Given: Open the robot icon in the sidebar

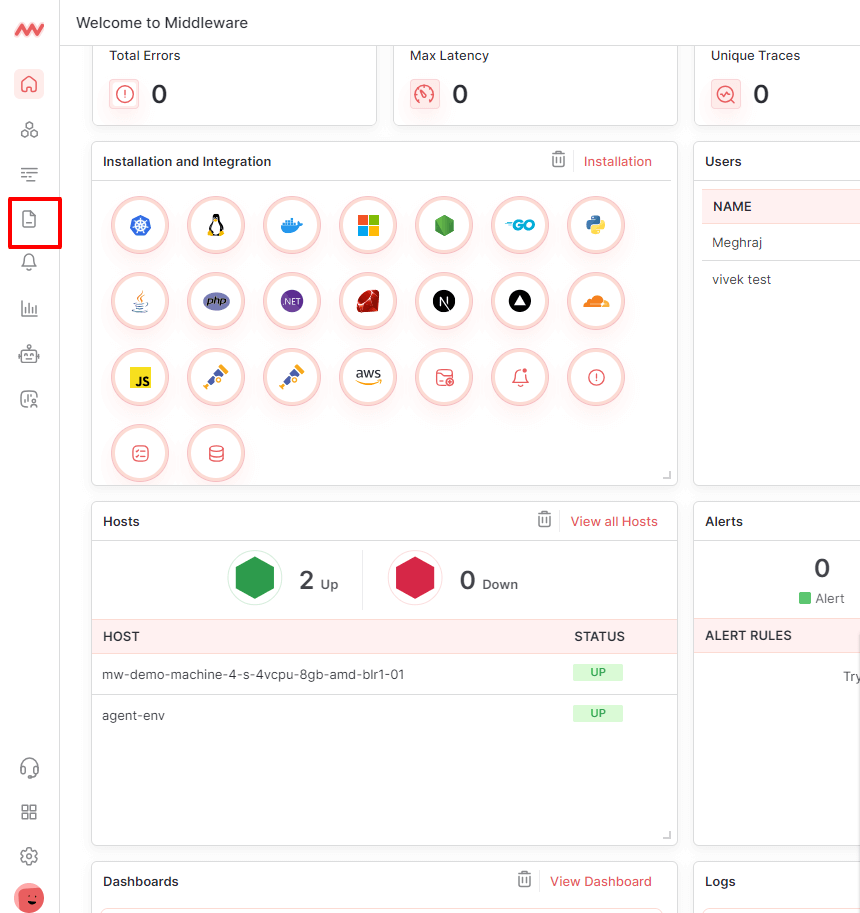Looking at the screenshot, I should [x=29, y=354].
